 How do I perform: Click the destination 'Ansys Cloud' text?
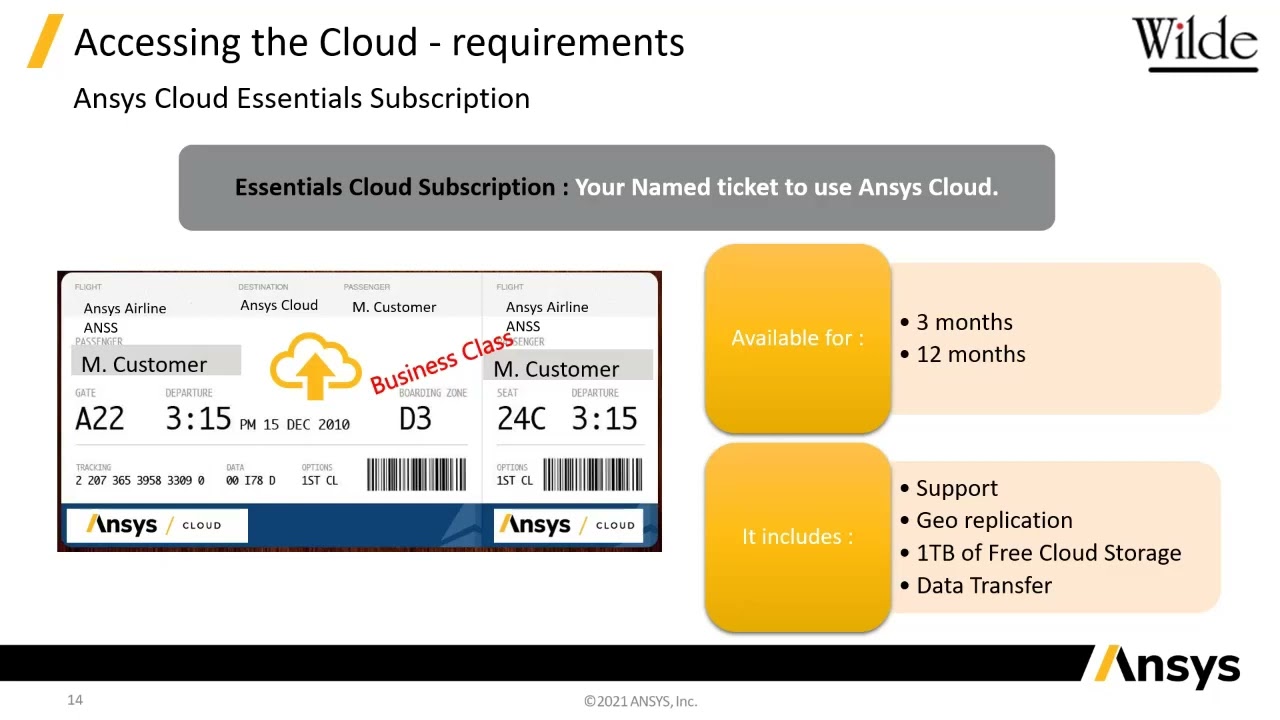click(x=279, y=305)
